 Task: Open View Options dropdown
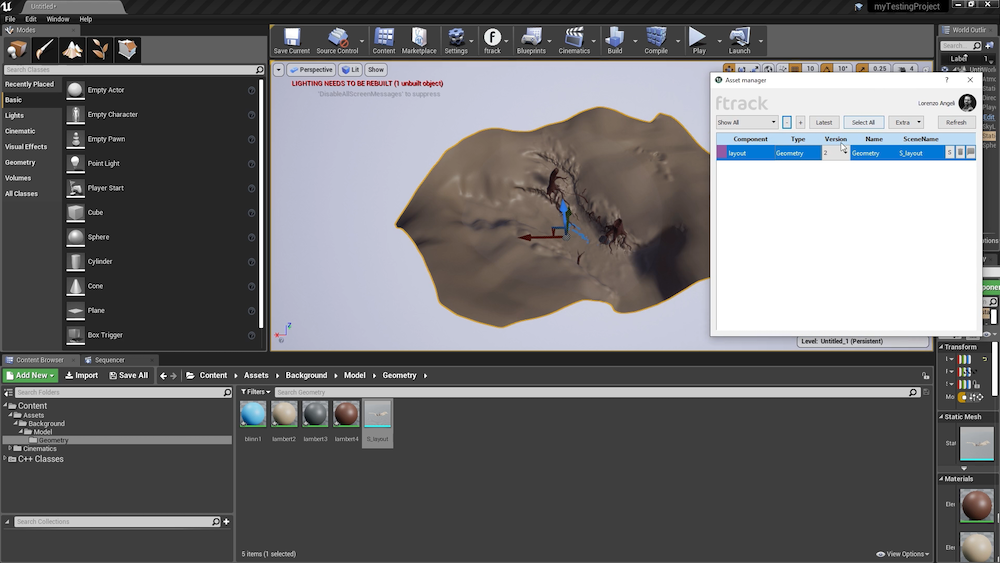coord(902,554)
